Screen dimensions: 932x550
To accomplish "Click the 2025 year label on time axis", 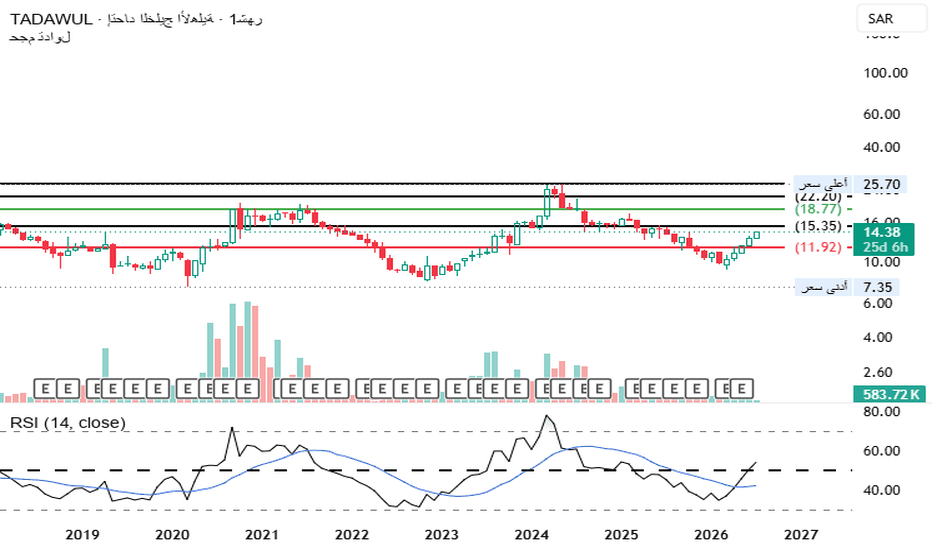I will [621, 535].
